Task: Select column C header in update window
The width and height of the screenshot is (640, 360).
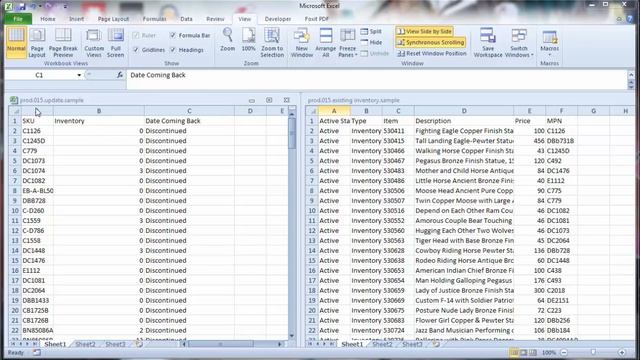Action: coord(189,111)
